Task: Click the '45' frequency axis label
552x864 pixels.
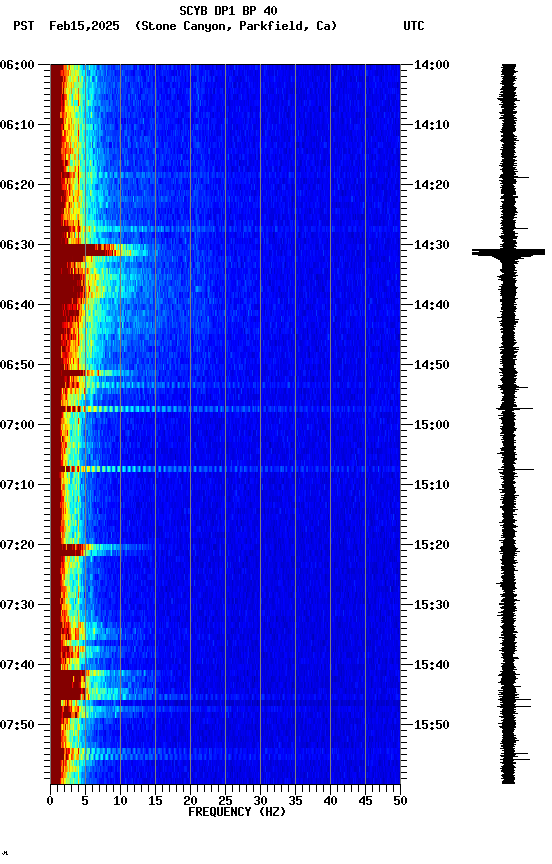Action: coord(365,801)
